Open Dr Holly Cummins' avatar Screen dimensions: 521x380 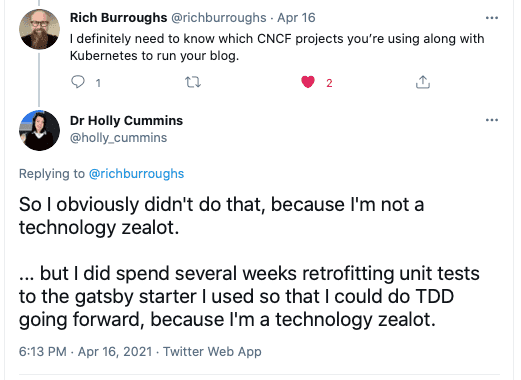click(39, 130)
